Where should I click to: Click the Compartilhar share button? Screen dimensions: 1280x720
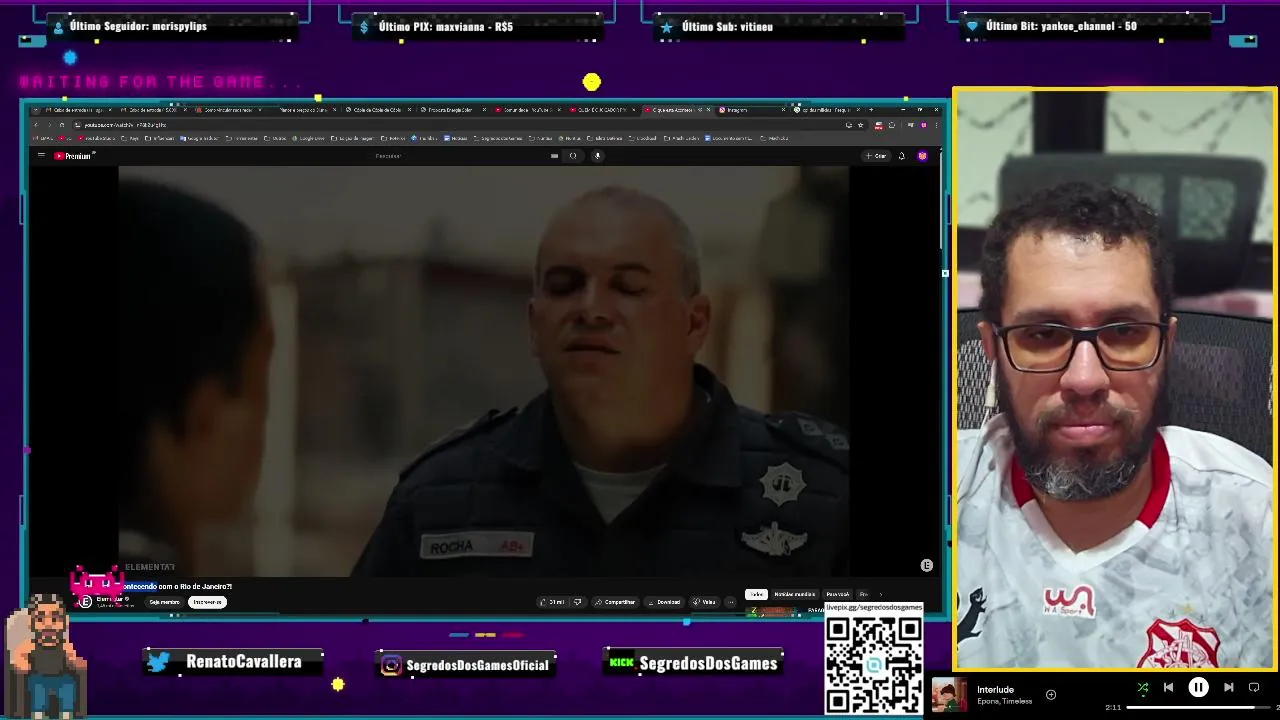pyautogui.click(x=615, y=602)
